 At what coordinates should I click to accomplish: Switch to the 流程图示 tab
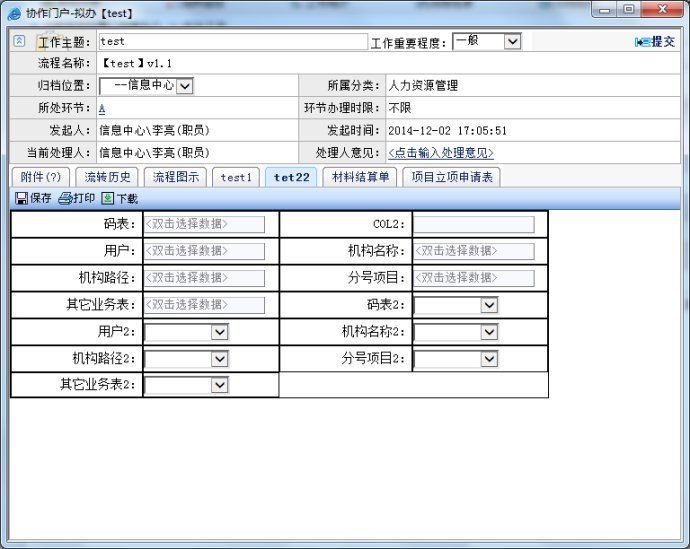(x=176, y=177)
